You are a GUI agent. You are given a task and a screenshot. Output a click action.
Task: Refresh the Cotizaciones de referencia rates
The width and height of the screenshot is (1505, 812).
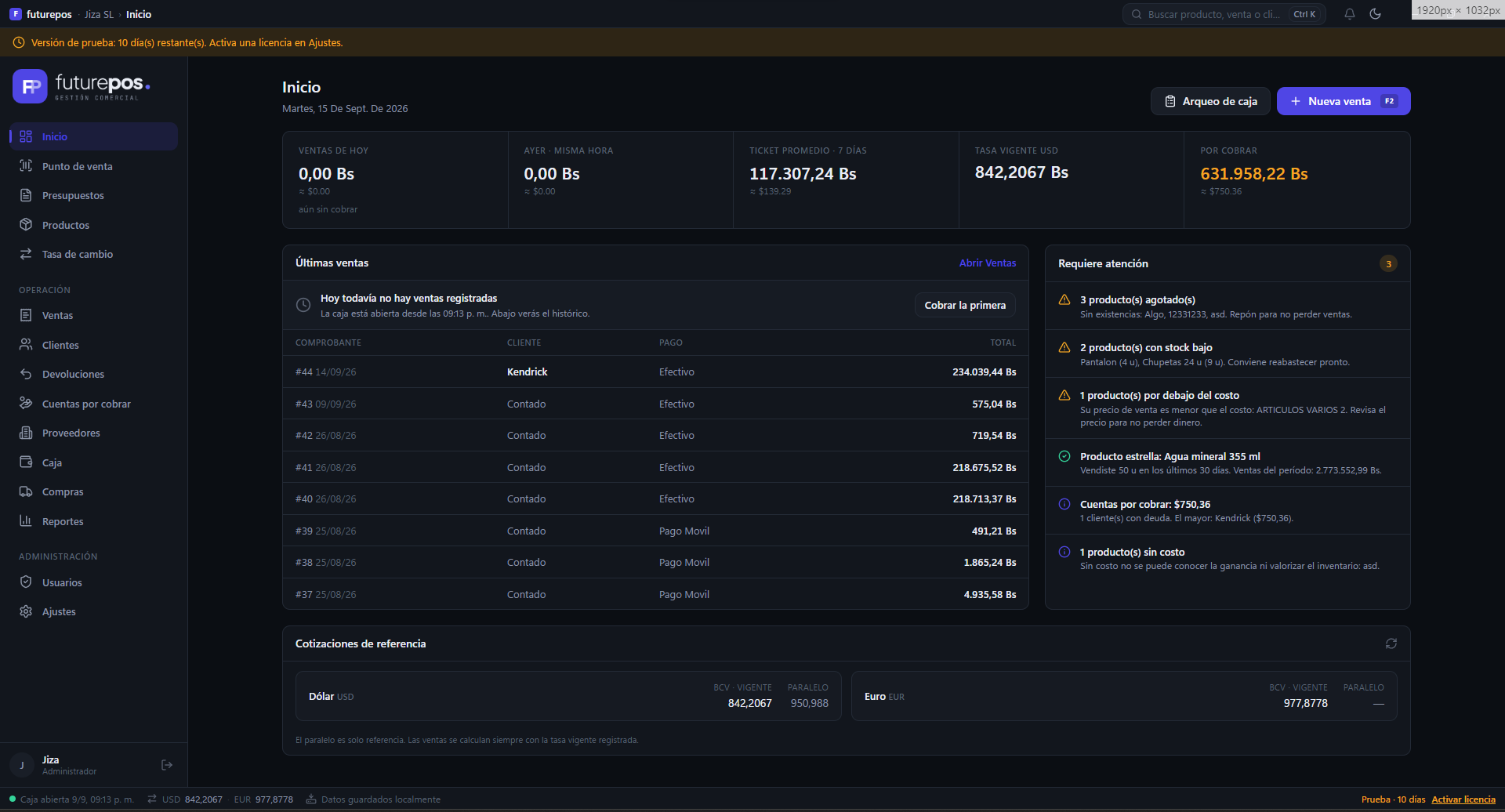click(x=1391, y=643)
